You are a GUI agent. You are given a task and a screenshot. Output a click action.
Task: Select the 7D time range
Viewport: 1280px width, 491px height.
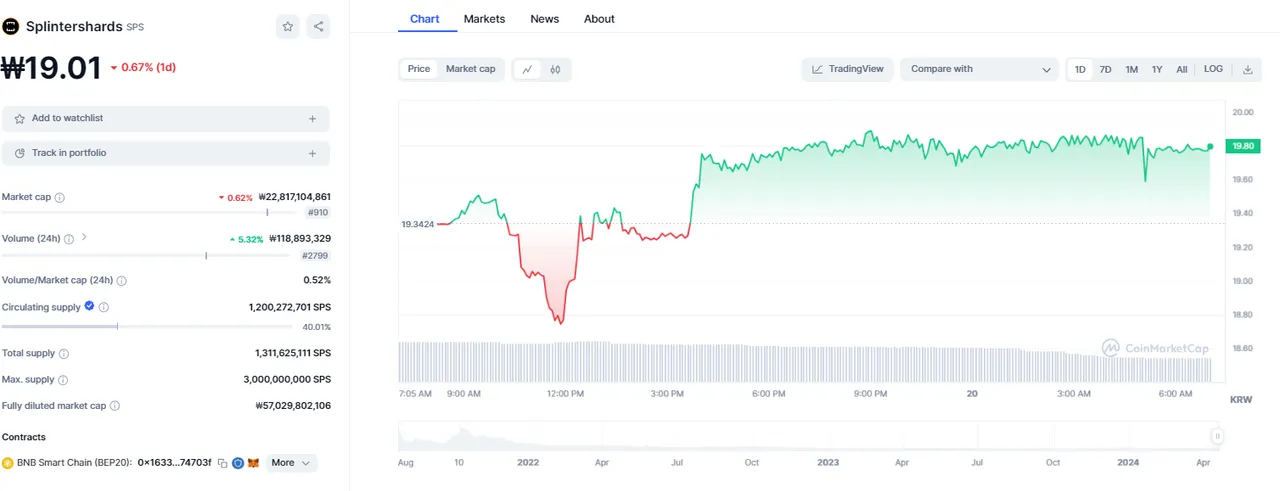[x=1106, y=70]
